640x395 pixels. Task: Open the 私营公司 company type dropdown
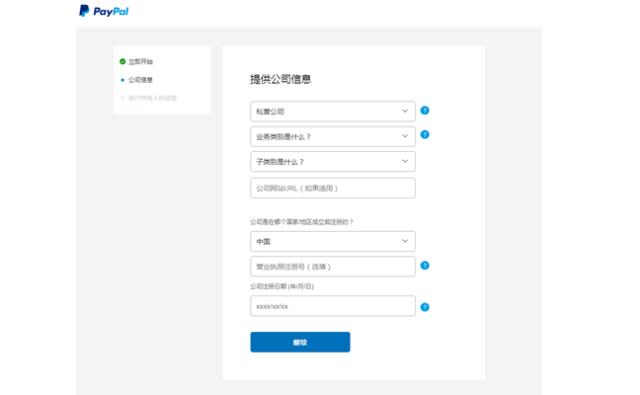coord(333,111)
